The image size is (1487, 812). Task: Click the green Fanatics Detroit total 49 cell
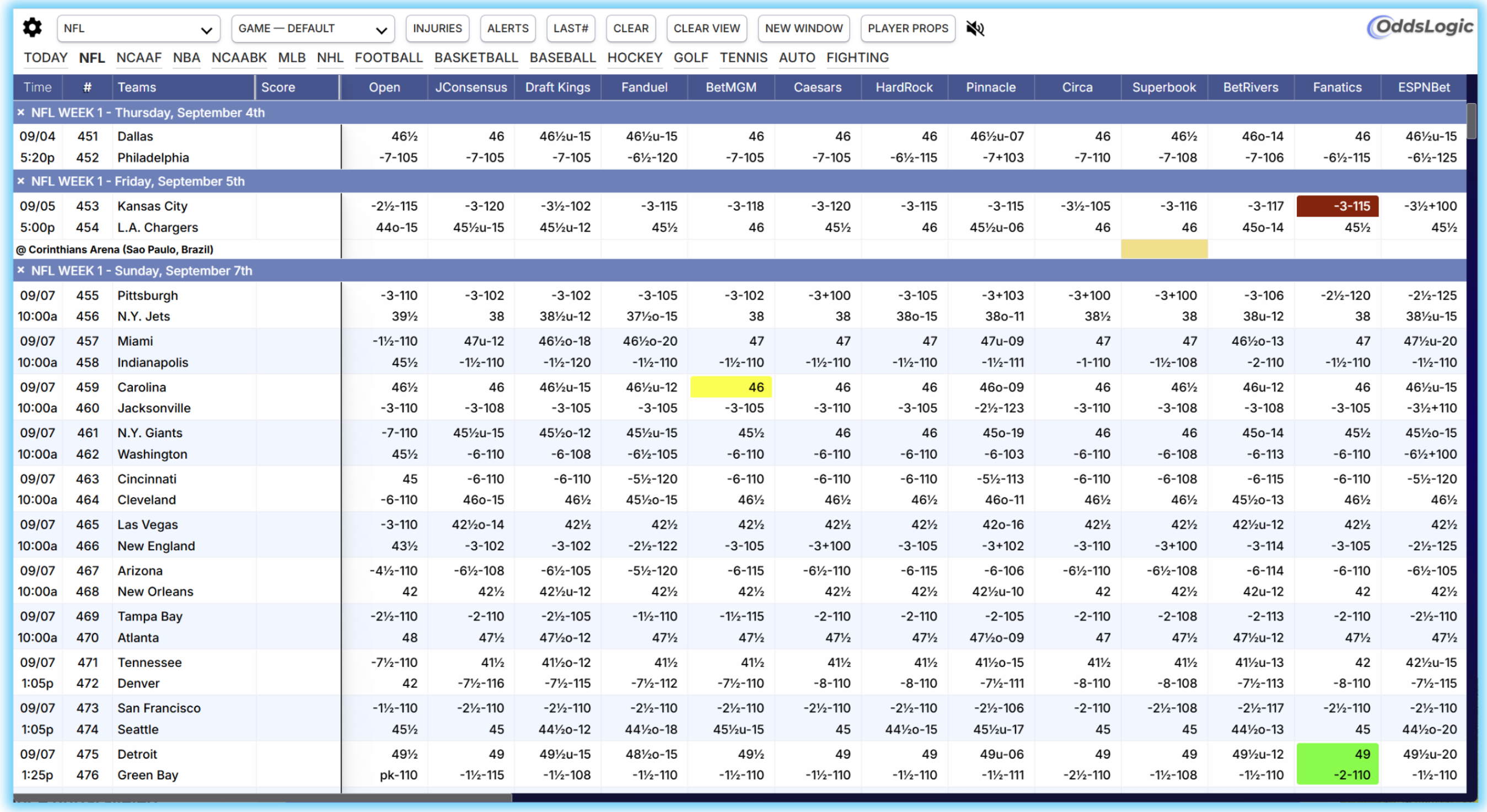pos(1337,754)
